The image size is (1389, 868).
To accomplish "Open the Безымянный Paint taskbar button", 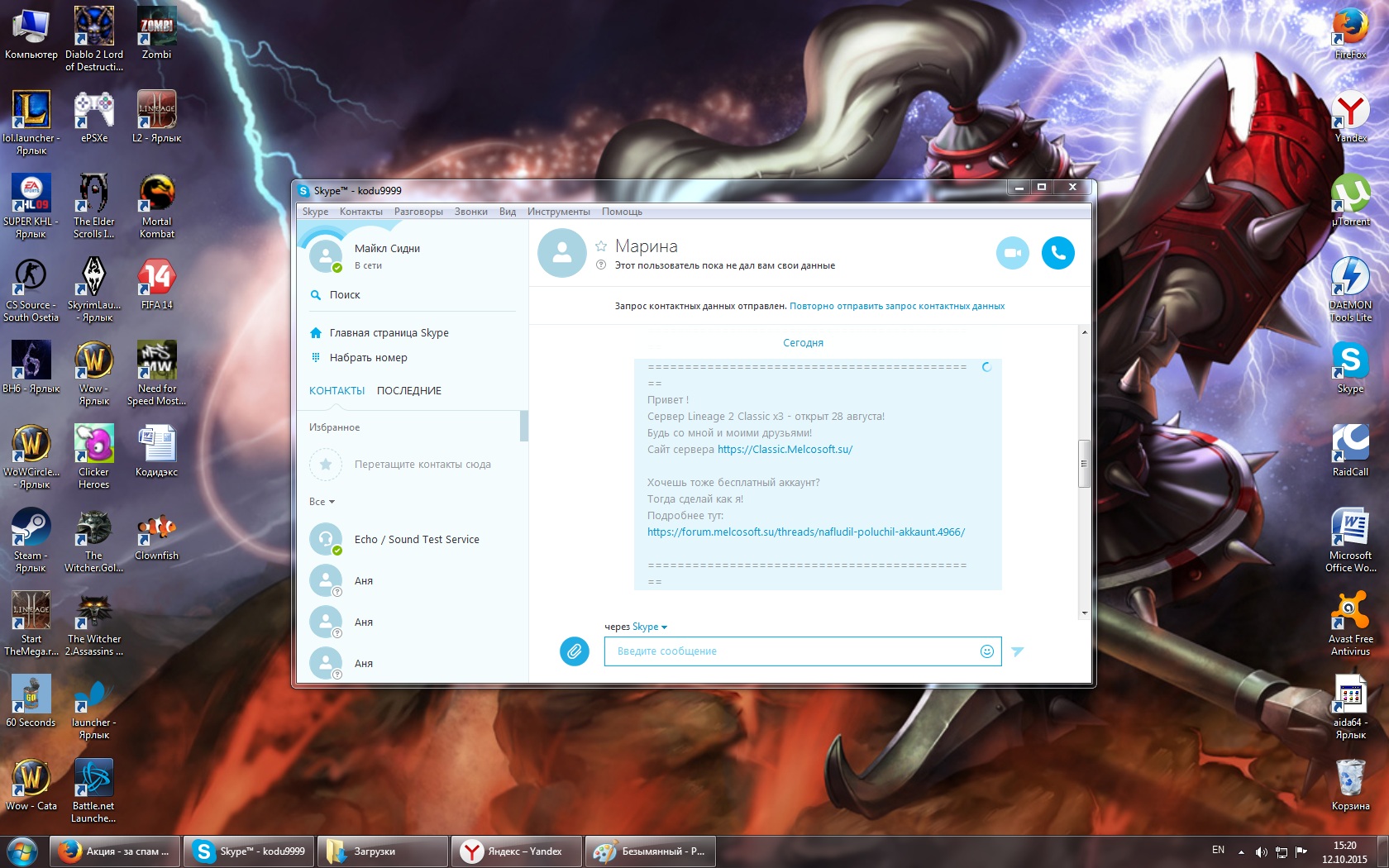I will pyautogui.click(x=651, y=851).
